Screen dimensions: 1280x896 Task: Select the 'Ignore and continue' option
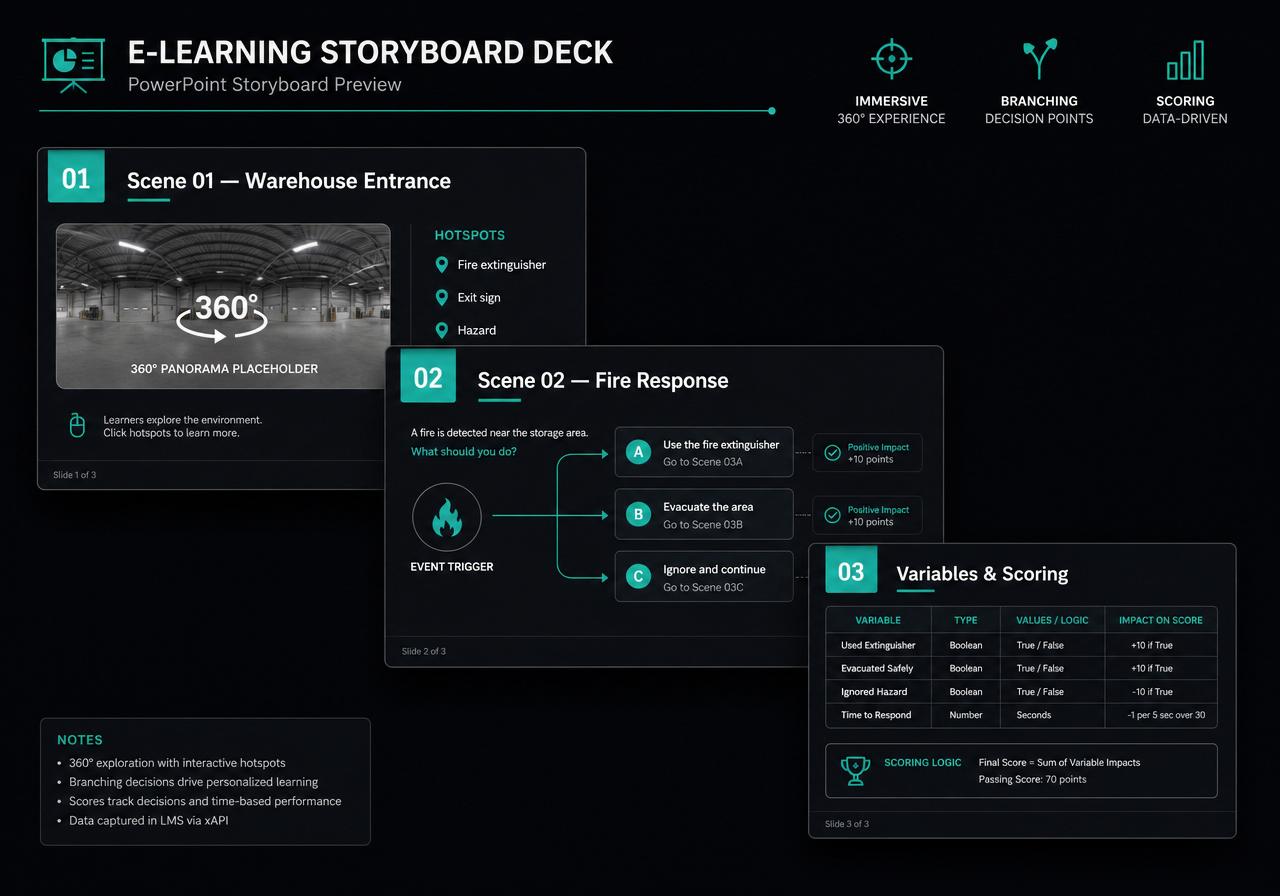[x=704, y=577]
